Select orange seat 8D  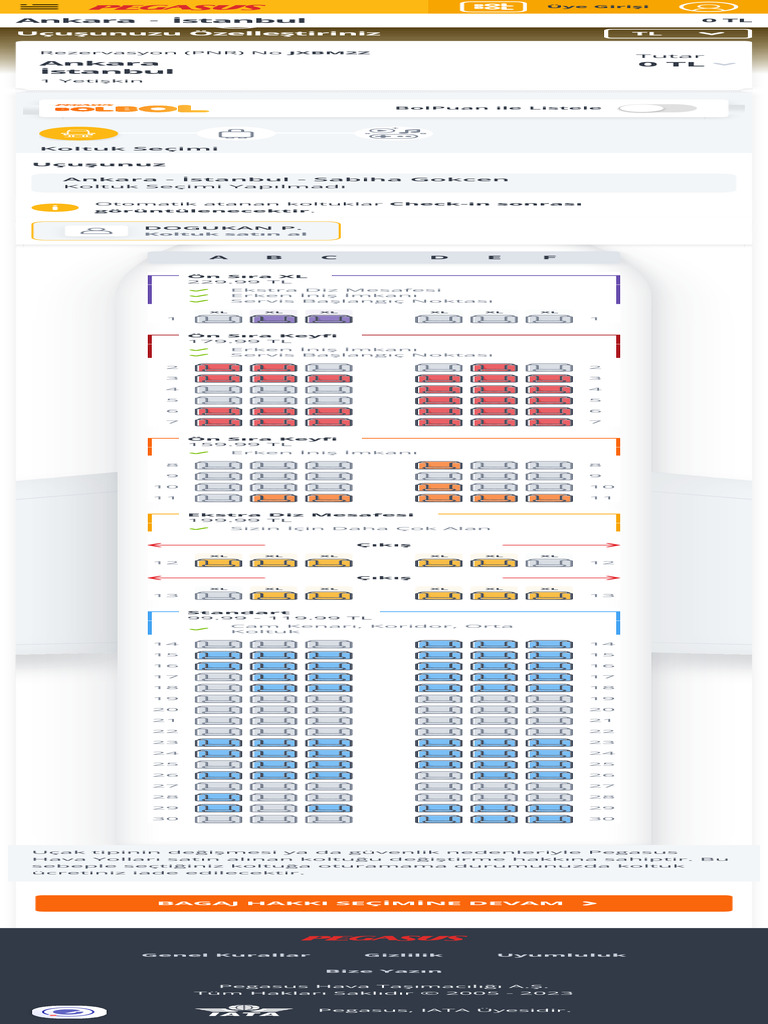439,465
